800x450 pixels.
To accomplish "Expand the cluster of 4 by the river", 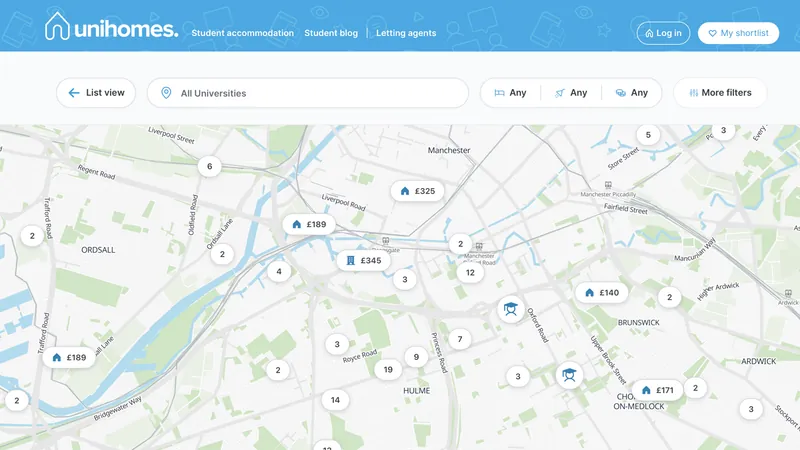I will [279, 271].
